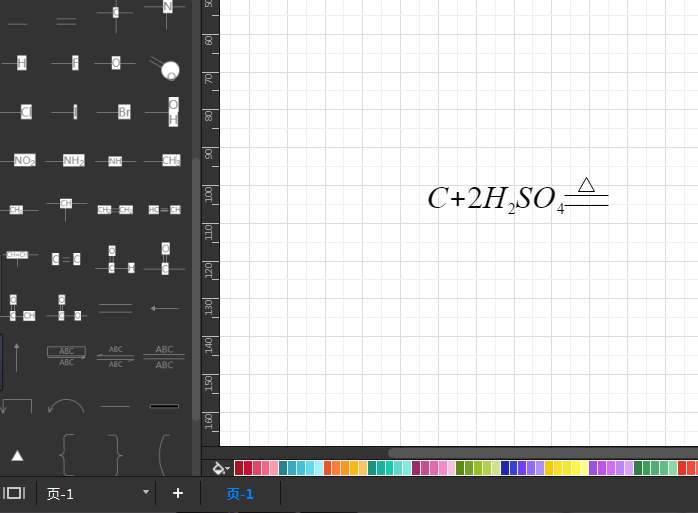Pick the NH group shape
This screenshot has height=513, width=698.
click(115, 161)
